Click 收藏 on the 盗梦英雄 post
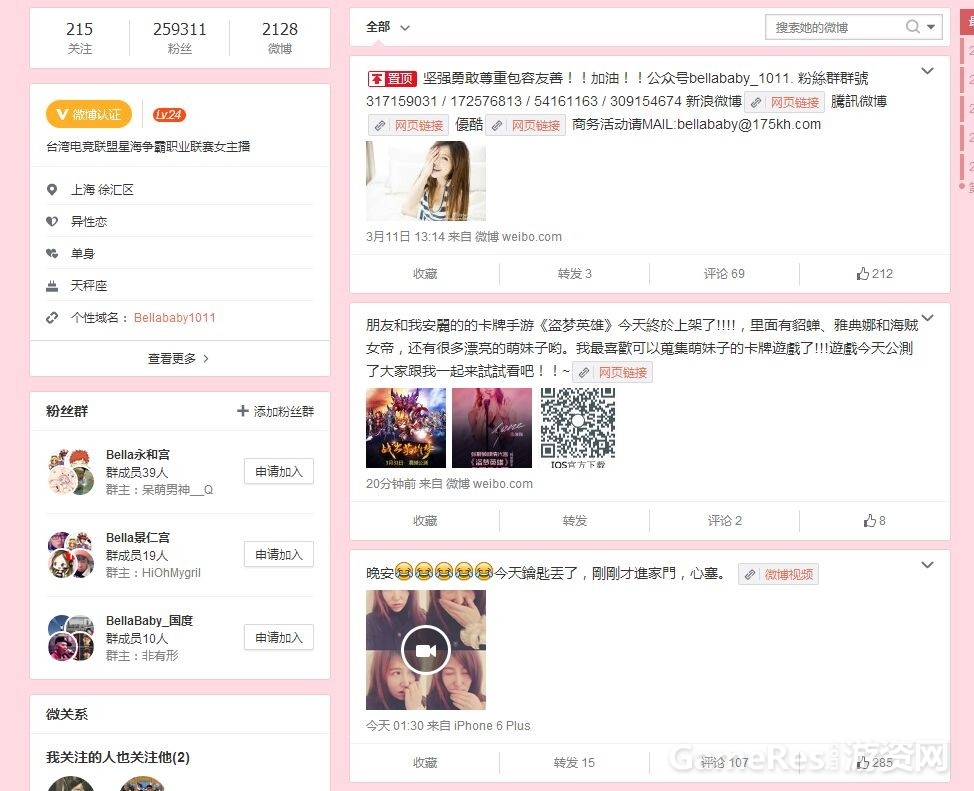974x791 pixels. [425, 521]
